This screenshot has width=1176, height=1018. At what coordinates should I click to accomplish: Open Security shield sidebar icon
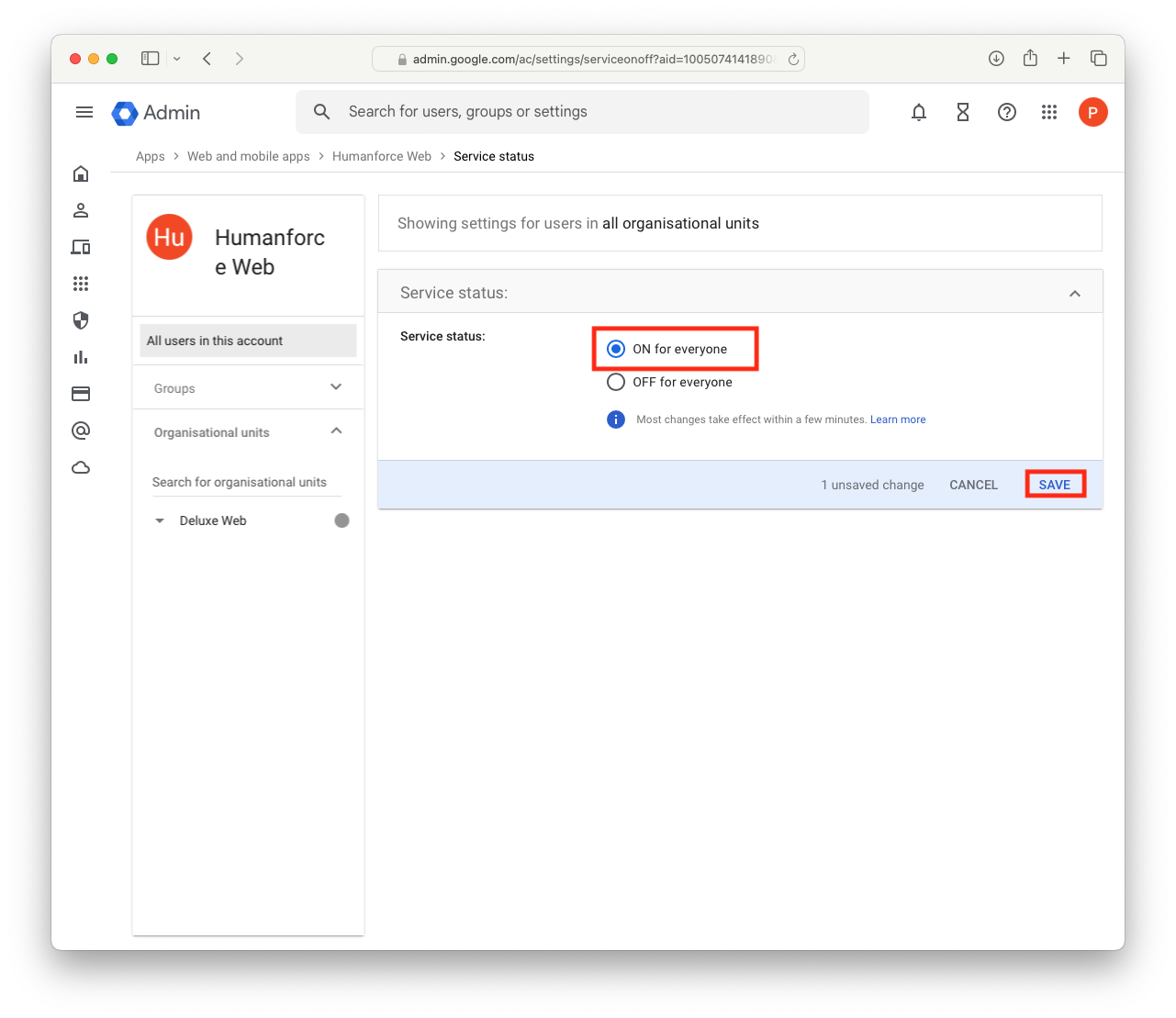click(x=81, y=320)
